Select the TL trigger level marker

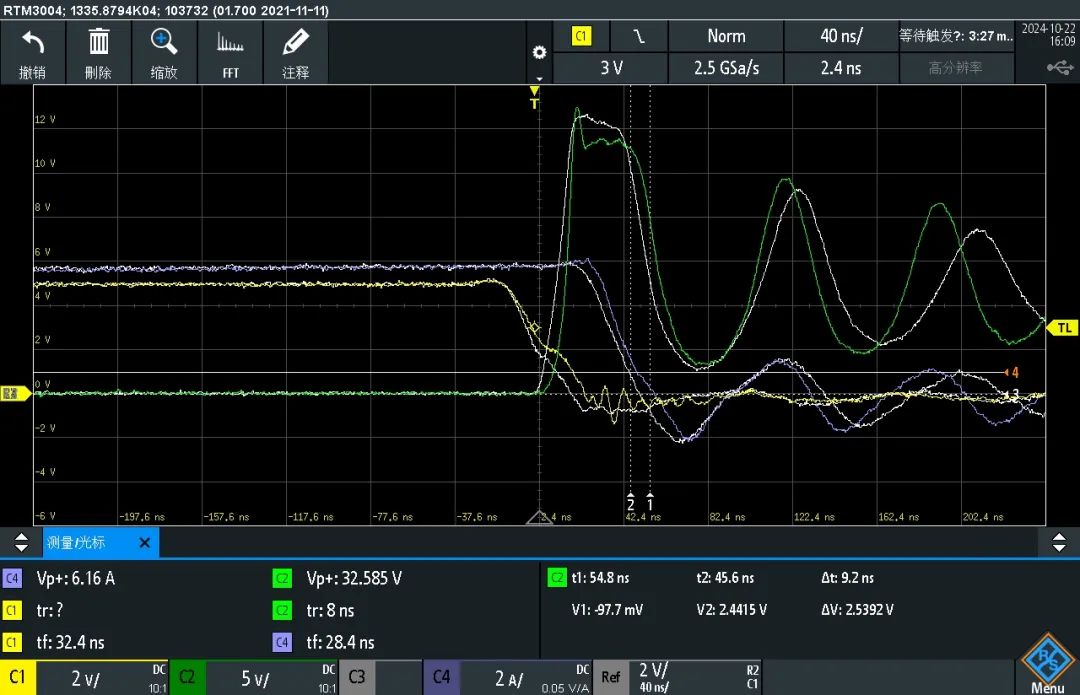click(1063, 328)
